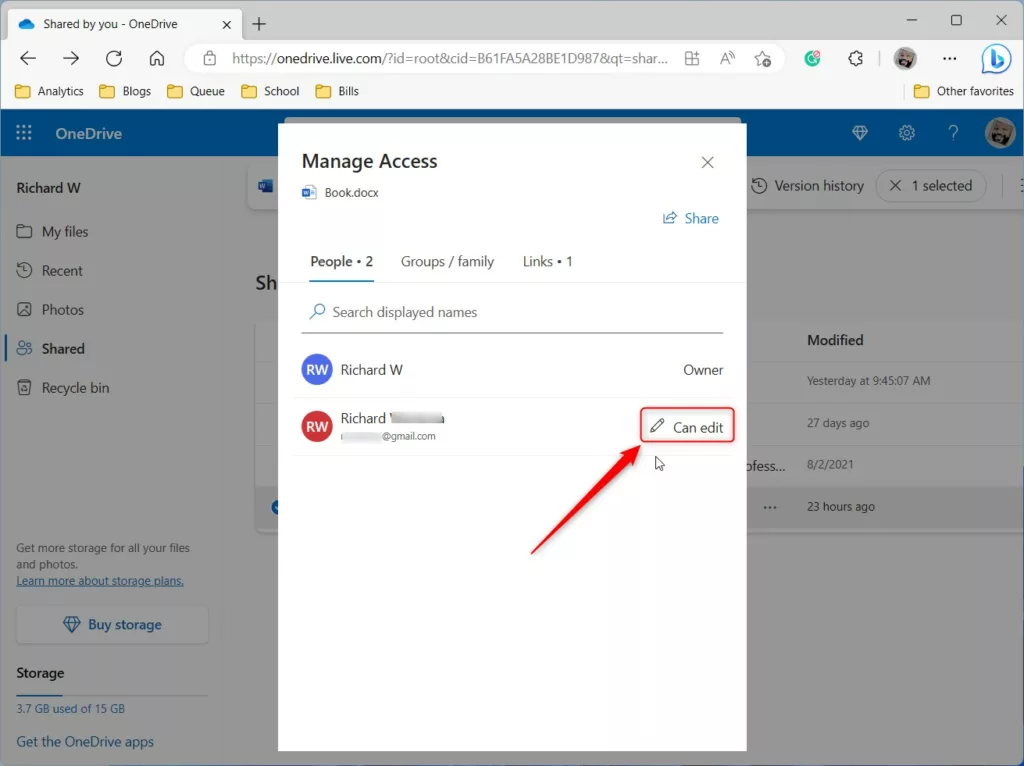The width and height of the screenshot is (1024, 766).
Task: Open the three dots menu on selected row
Action: coord(770,507)
